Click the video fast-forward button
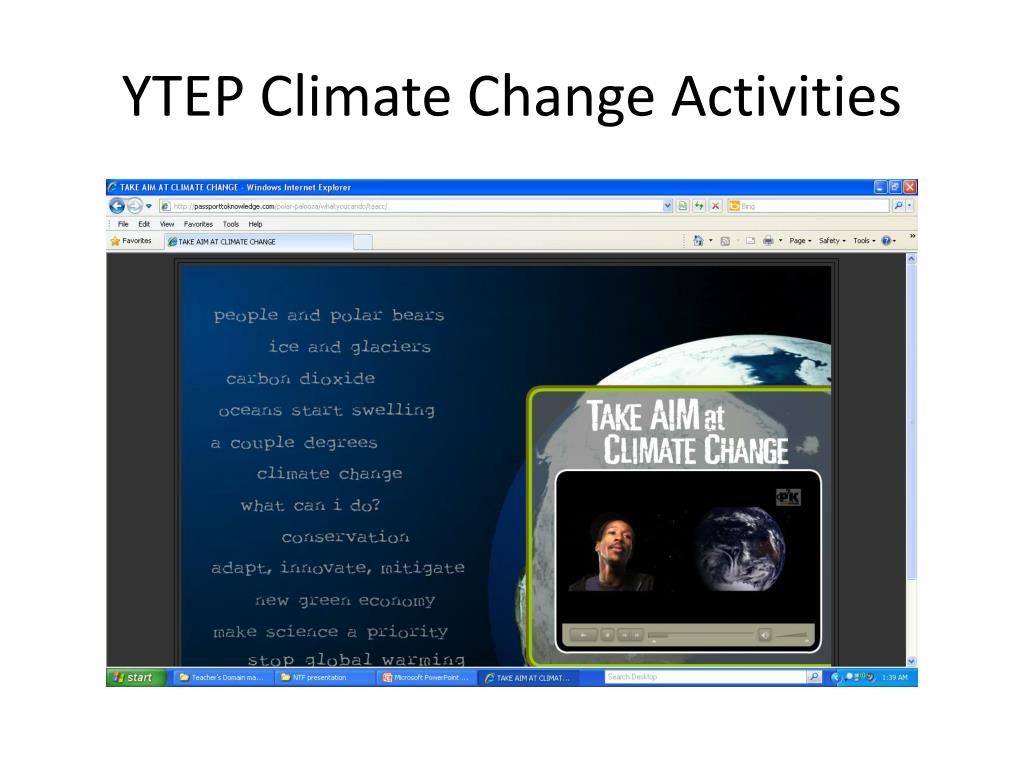Viewport: 1024px width, 768px height. coord(637,634)
